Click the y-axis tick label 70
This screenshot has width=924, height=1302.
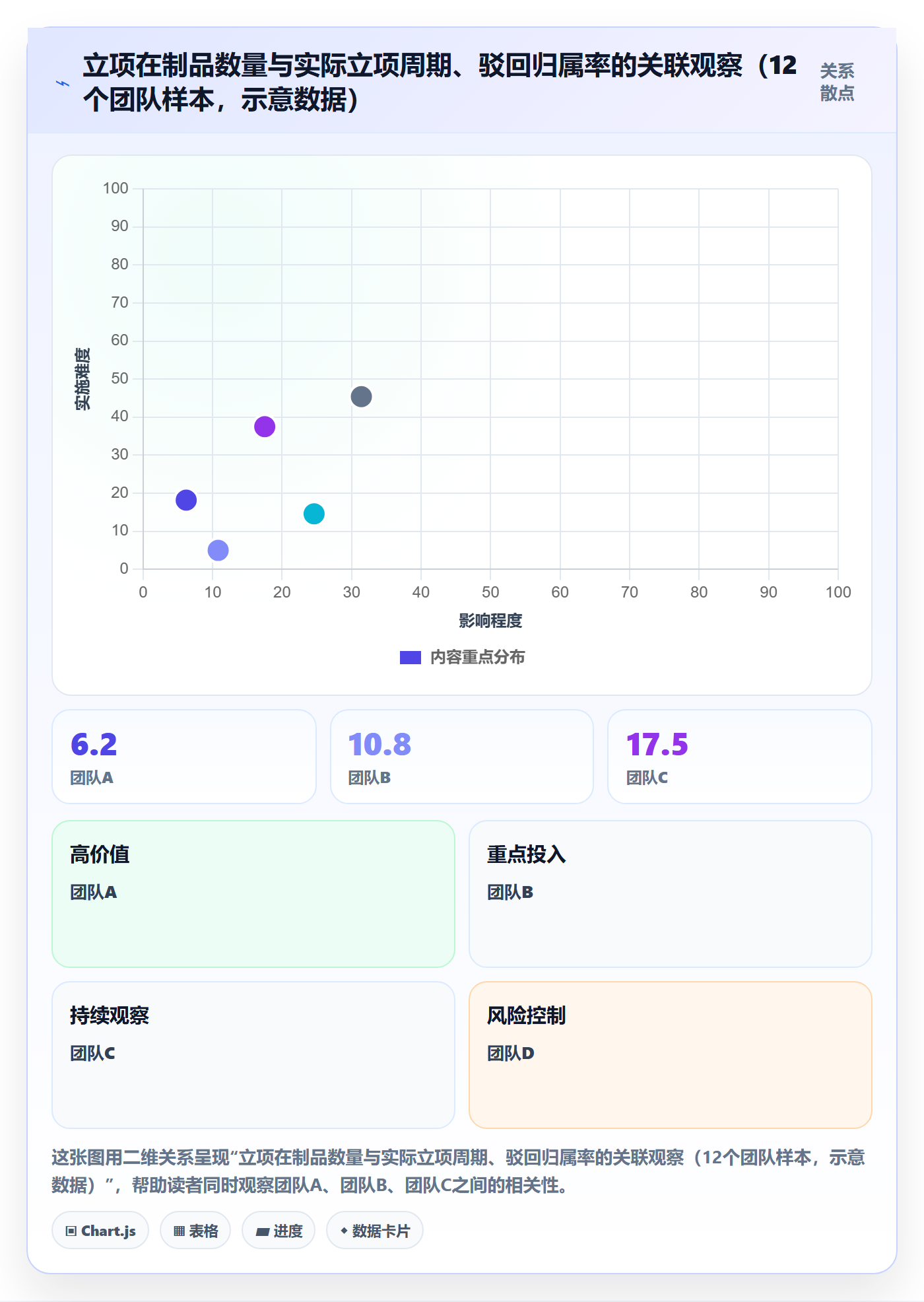[119, 302]
